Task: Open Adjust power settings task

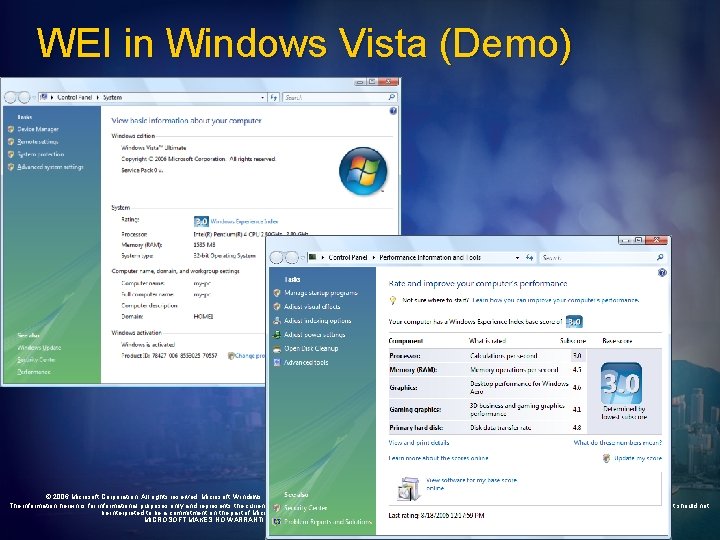Action: pyautogui.click(x=315, y=335)
